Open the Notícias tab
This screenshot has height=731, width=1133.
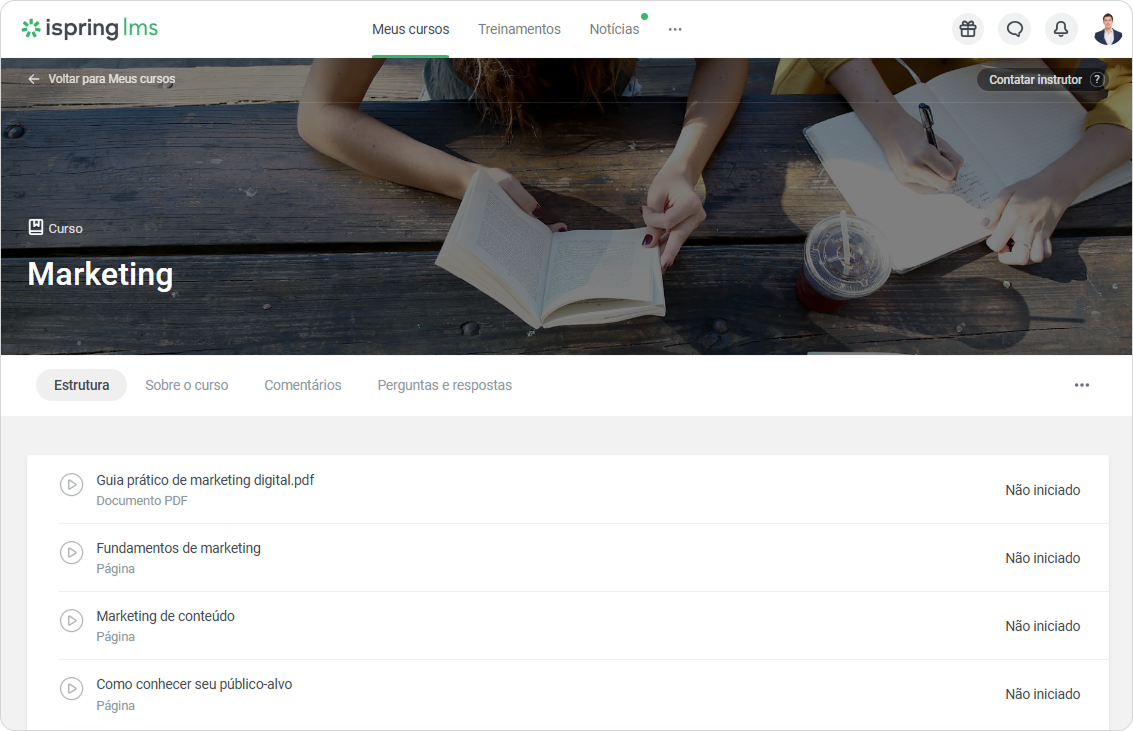point(614,30)
